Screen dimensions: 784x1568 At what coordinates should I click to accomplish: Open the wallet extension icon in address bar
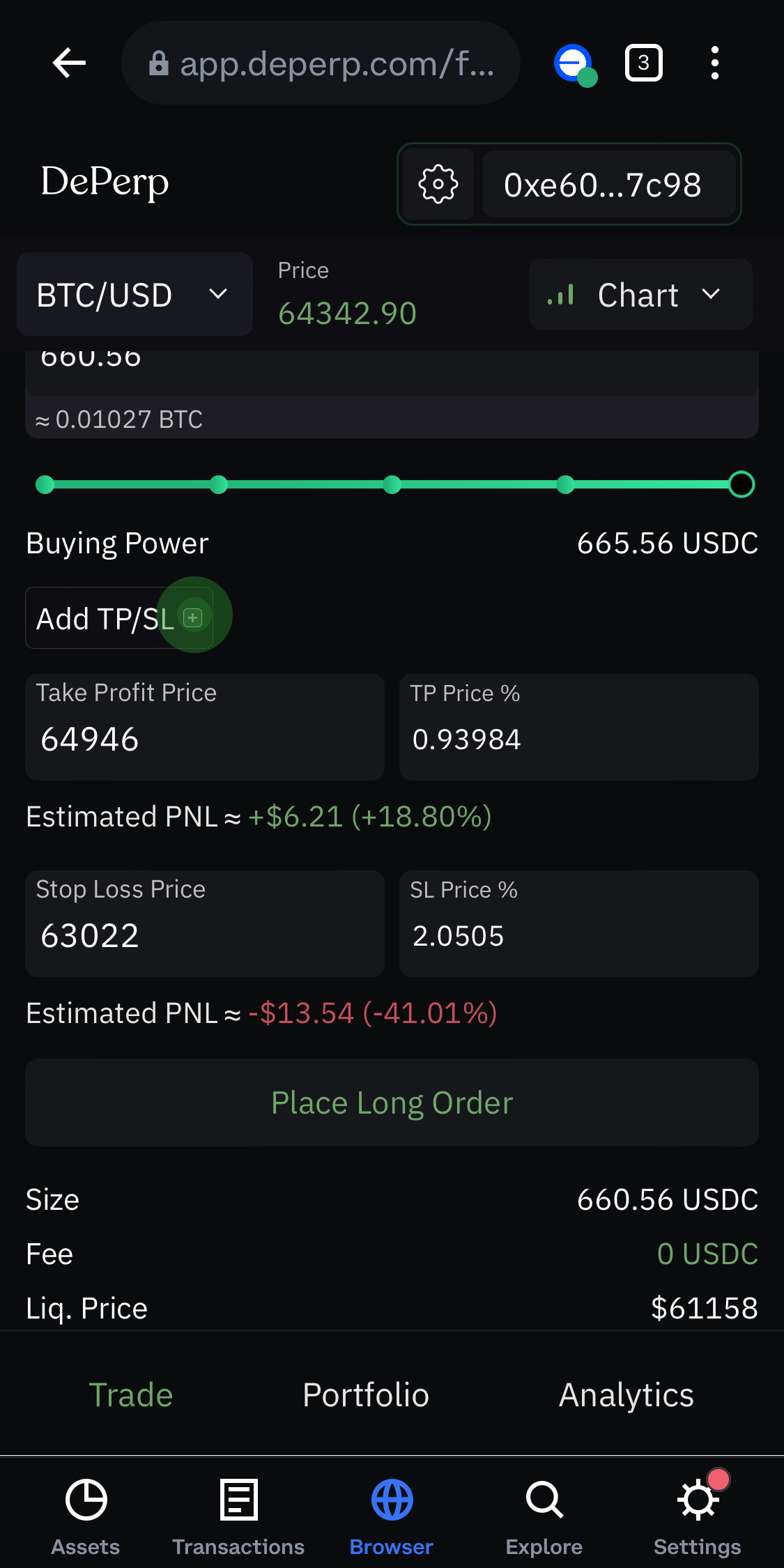574,65
